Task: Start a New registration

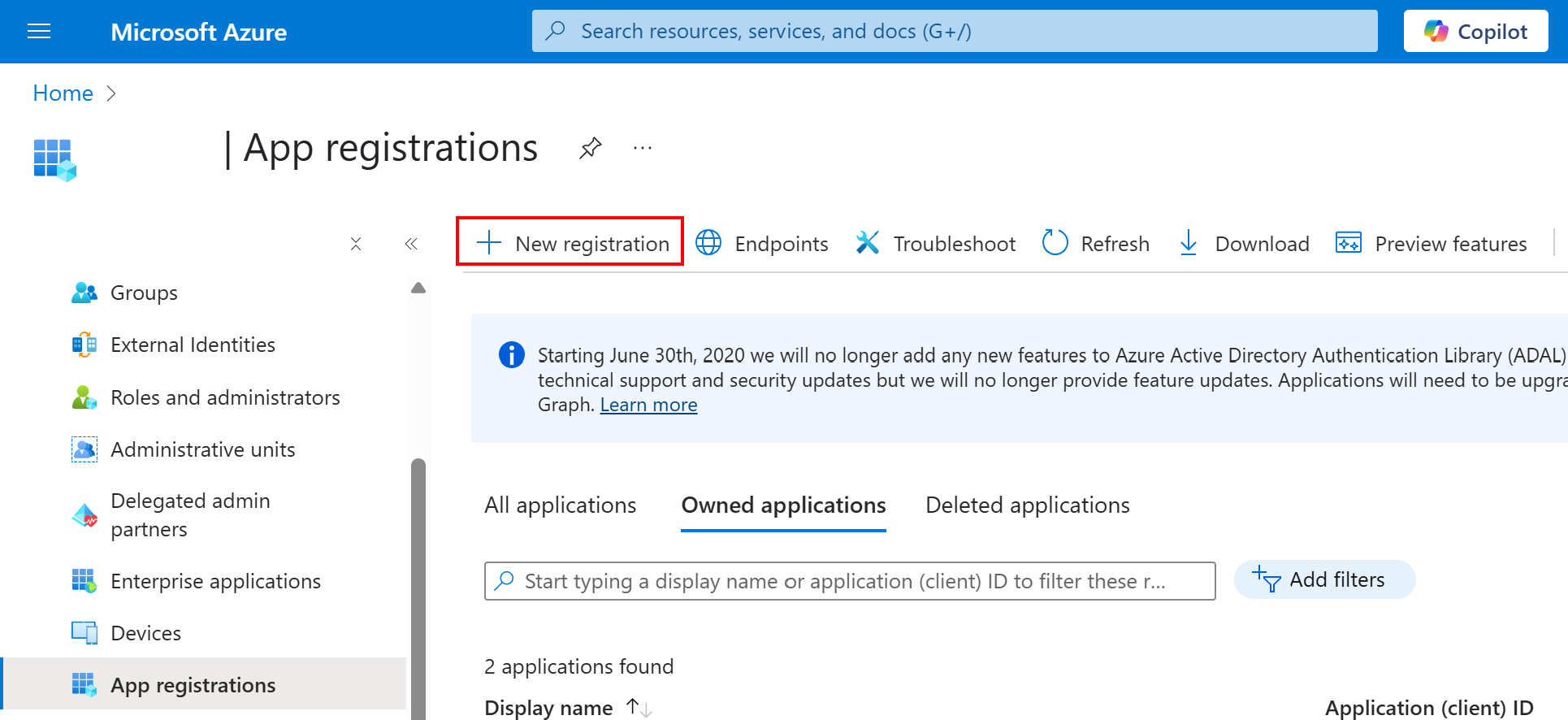Action: pyautogui.click(x=570, y=243)
